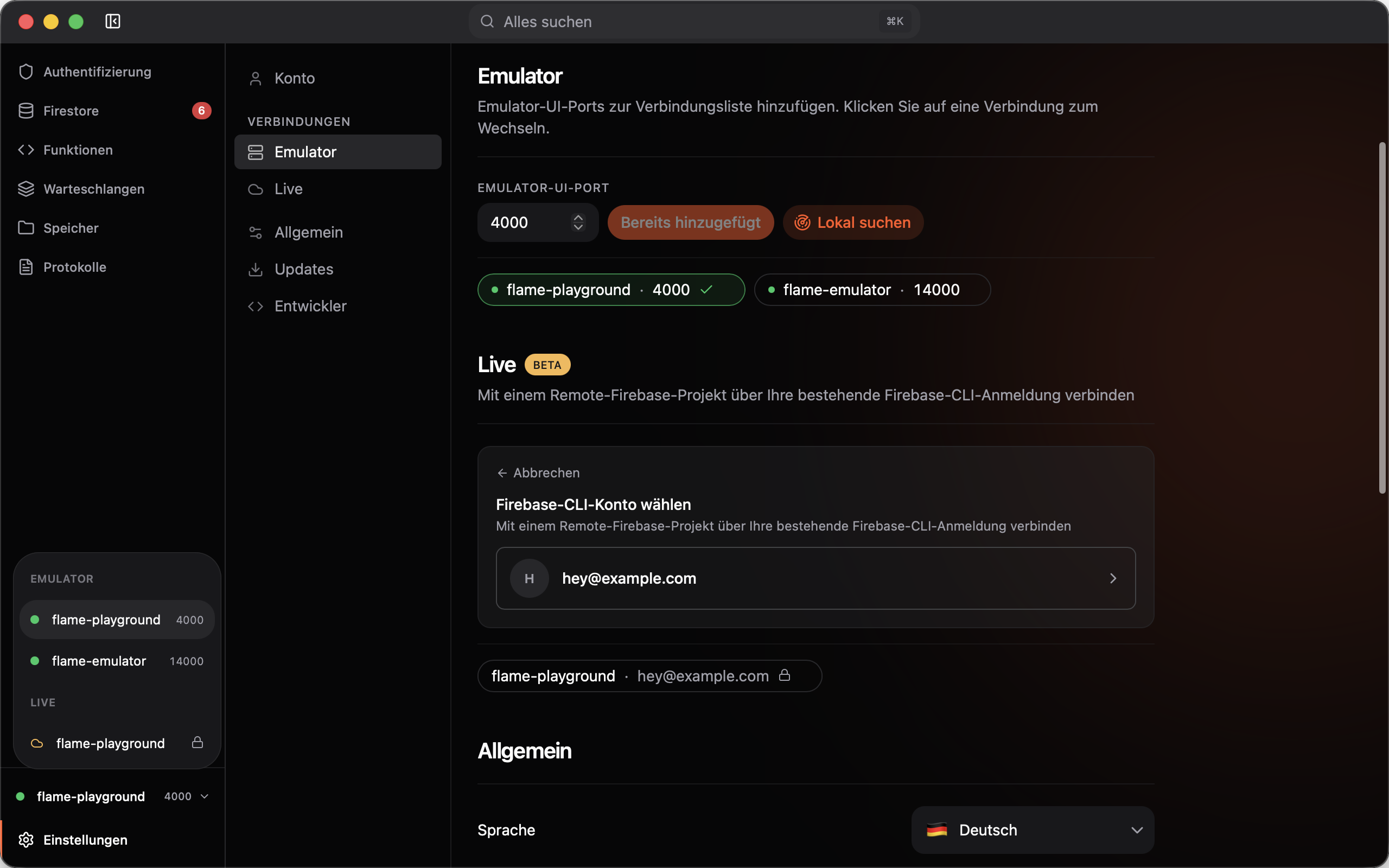Screen dimensions: 1389x868
Task: Click the green checkmark on flame-playground chip
Action: tap(706, 289)
